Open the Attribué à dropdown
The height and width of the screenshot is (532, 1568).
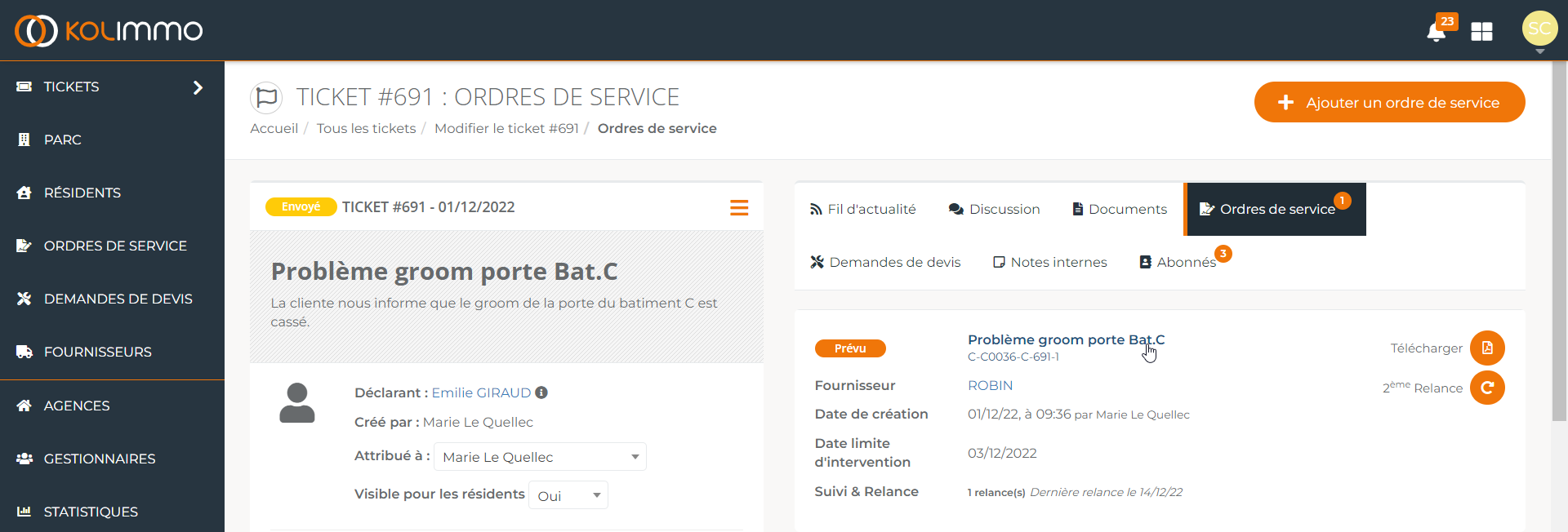tap(540, 457)
